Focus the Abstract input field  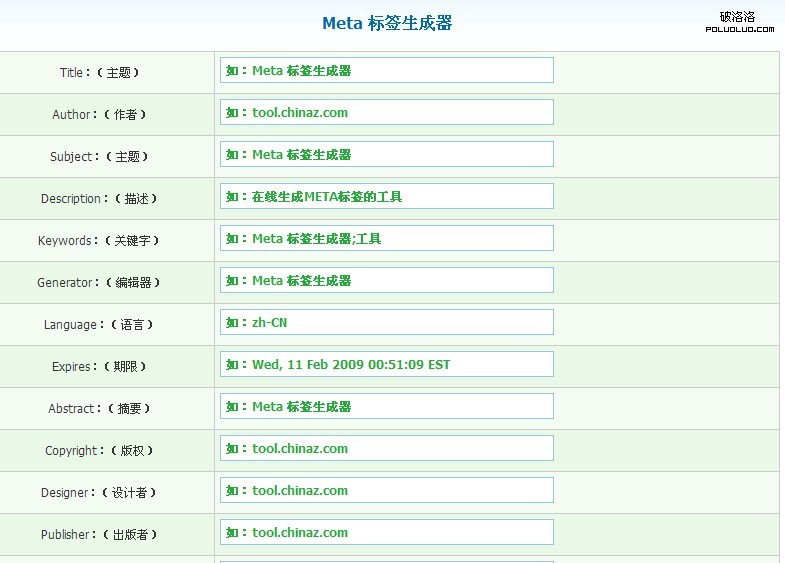(x=386, y=407)
